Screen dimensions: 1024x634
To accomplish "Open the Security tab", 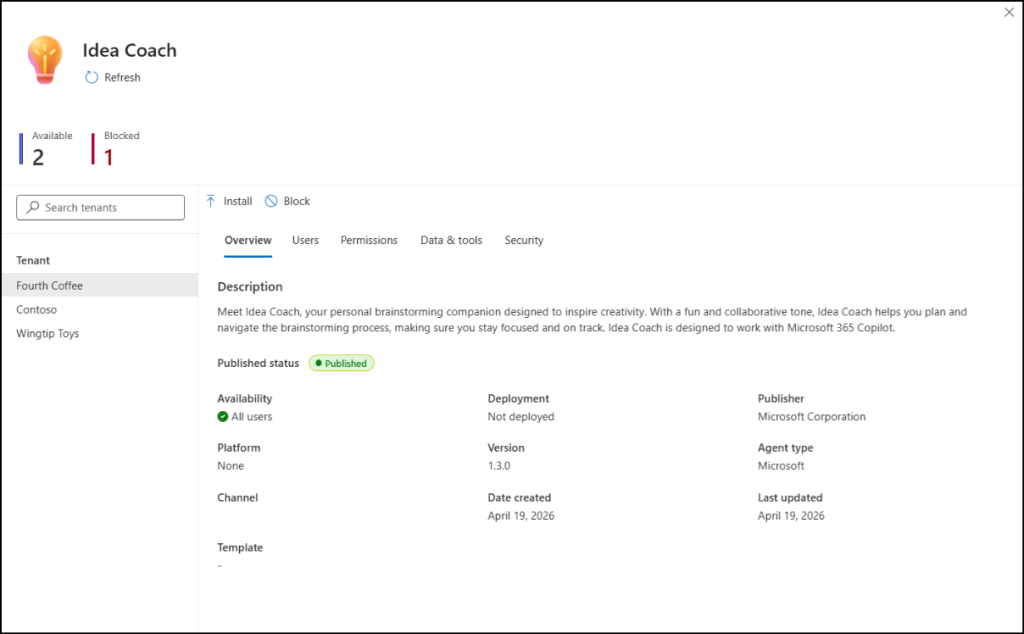I will [x=524, y=240].
